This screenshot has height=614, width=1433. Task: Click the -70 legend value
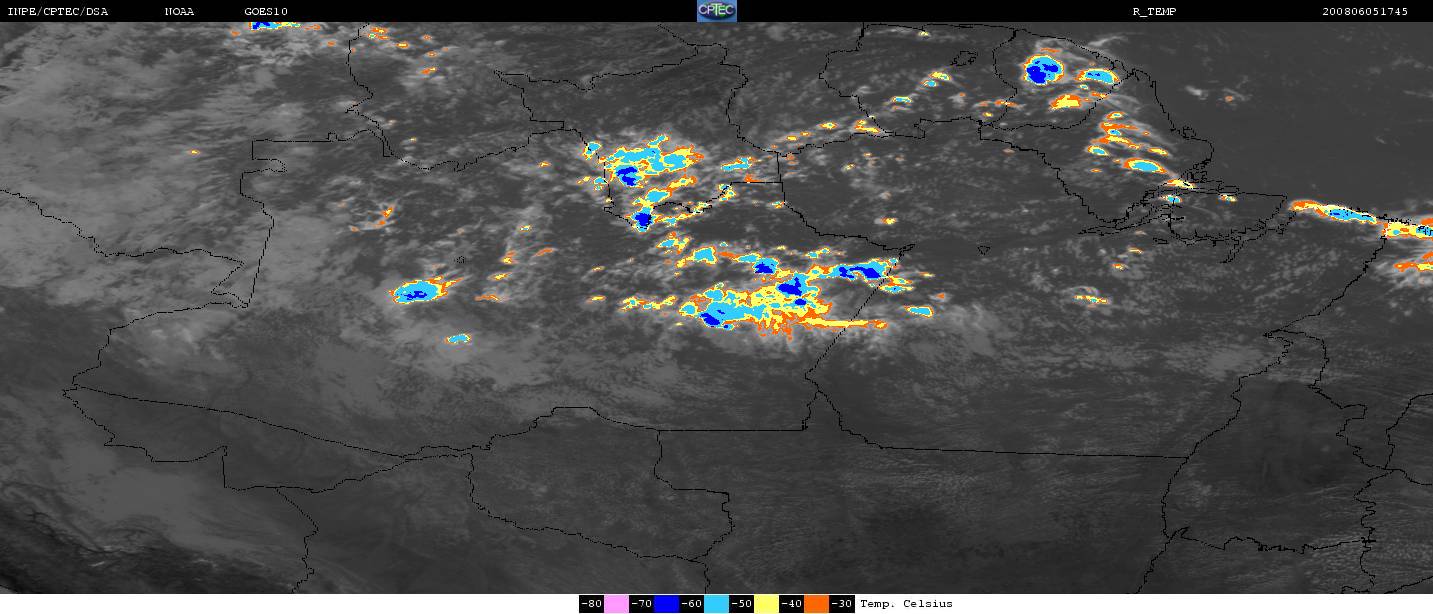[x=641, y=604]
